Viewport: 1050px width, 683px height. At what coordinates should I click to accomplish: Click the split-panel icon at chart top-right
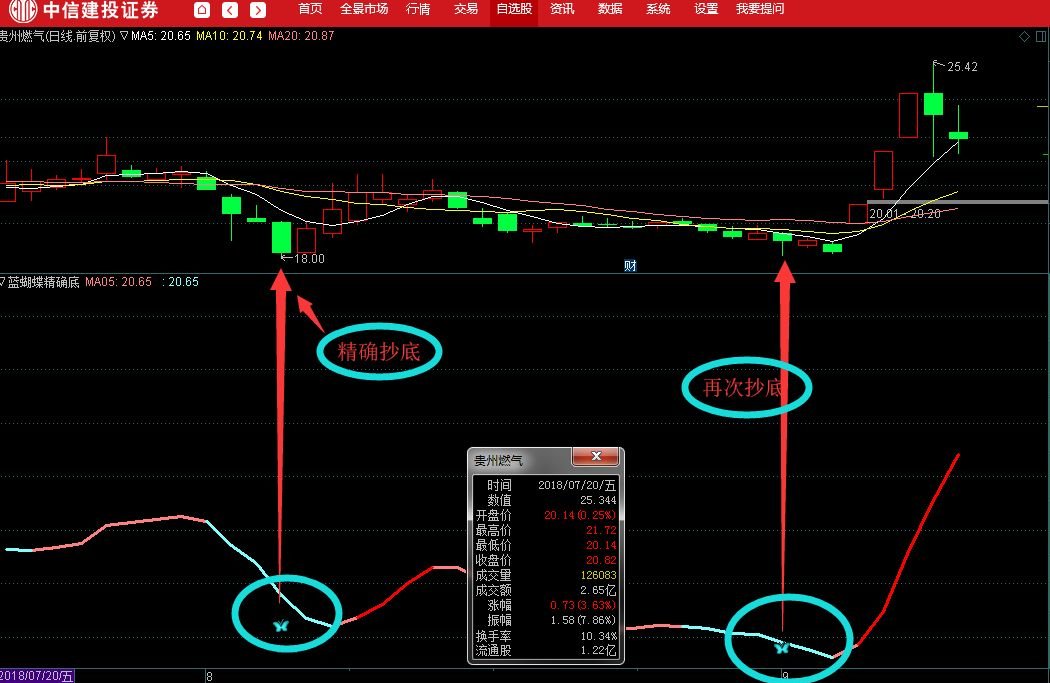1041,36
